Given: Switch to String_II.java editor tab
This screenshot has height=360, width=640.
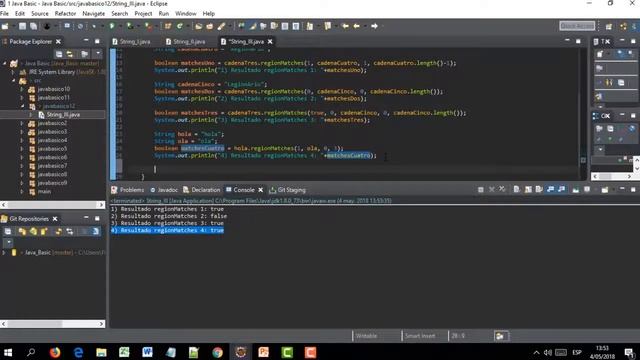Looking at the screenshot, I should tap(186, 41).
